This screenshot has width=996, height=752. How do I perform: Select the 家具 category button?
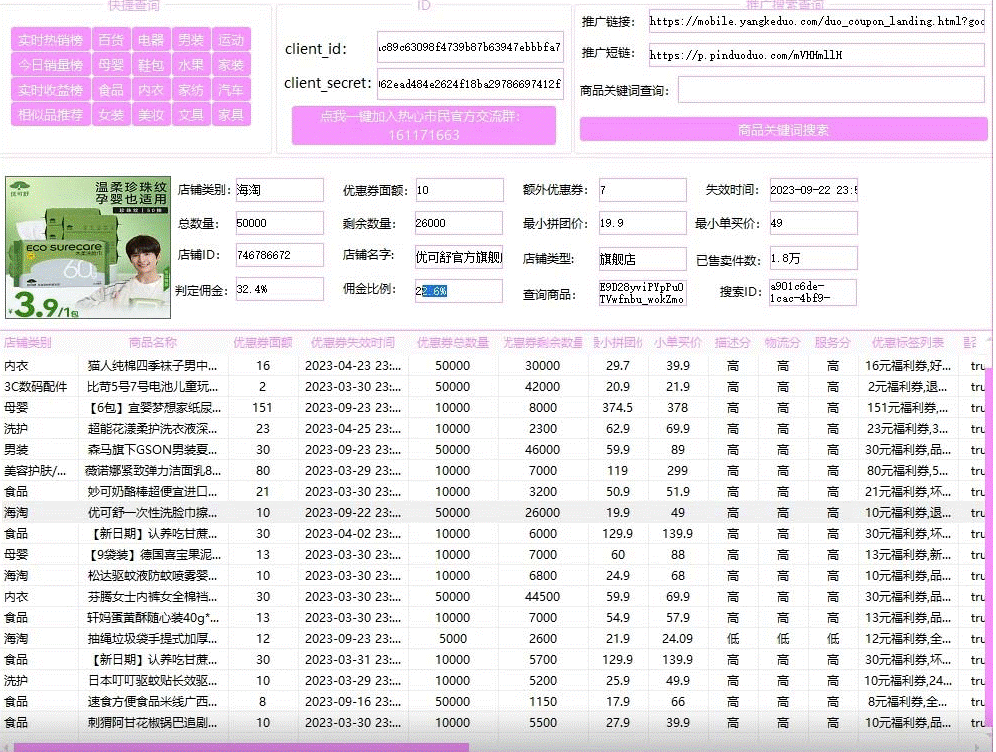[231, 115]
